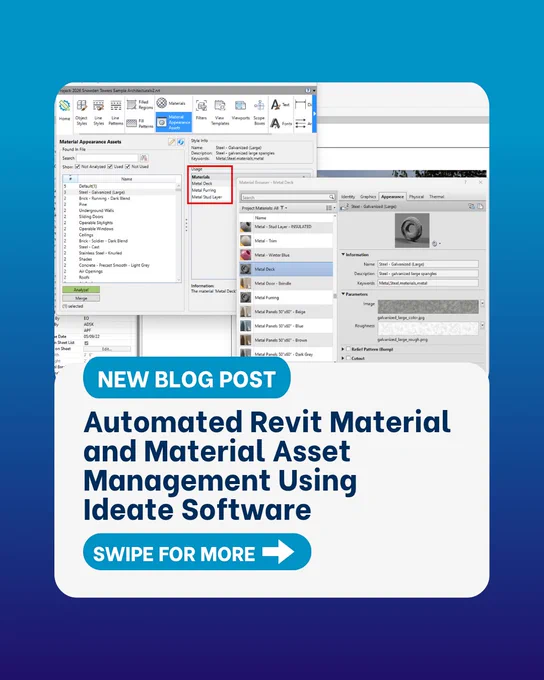
Task: Click the green Analyze button
Action: pos(81,290)
